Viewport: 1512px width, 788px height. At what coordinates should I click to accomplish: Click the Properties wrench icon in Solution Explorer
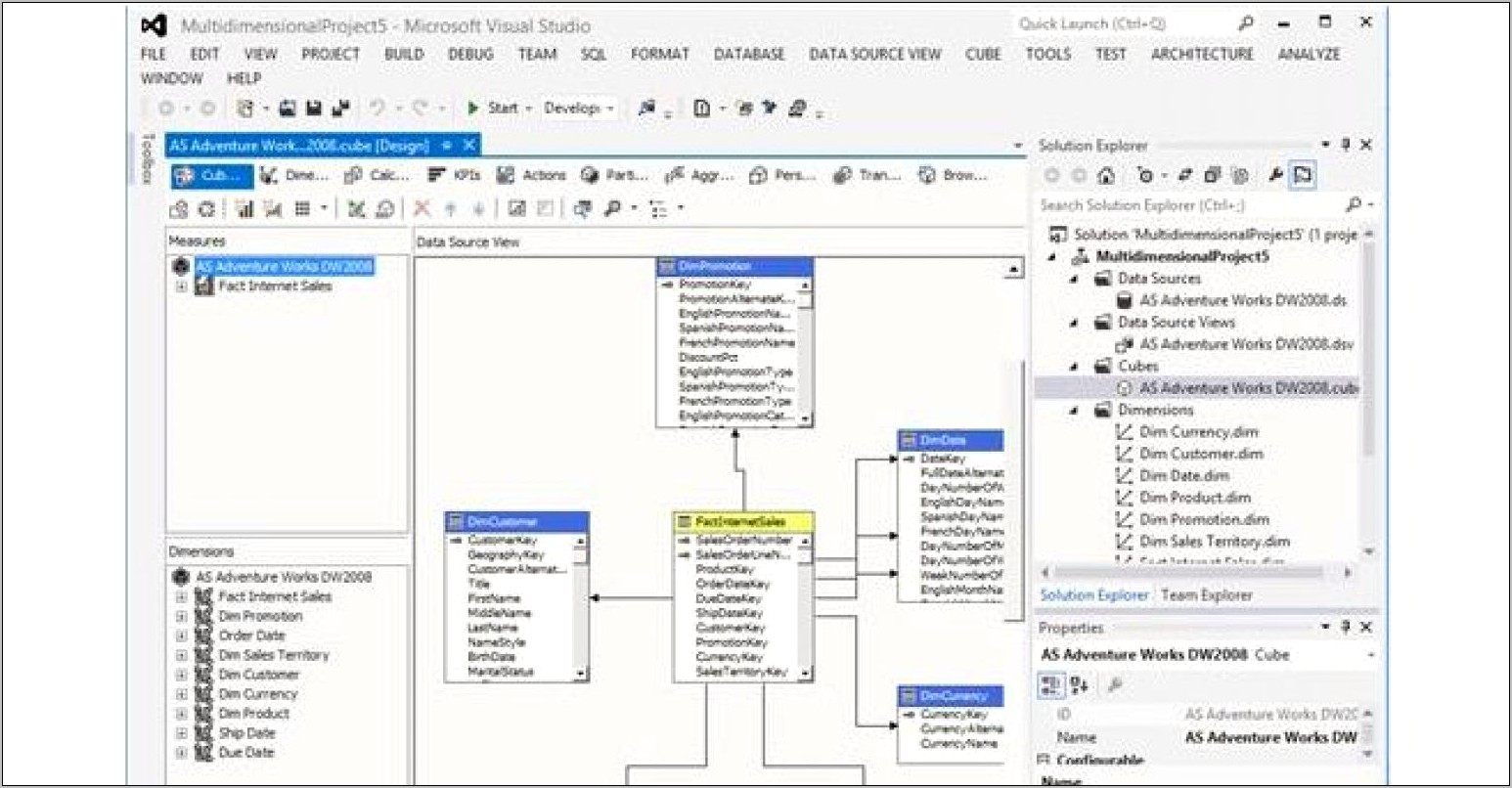pyautogui.click(x=1275, y=176)
